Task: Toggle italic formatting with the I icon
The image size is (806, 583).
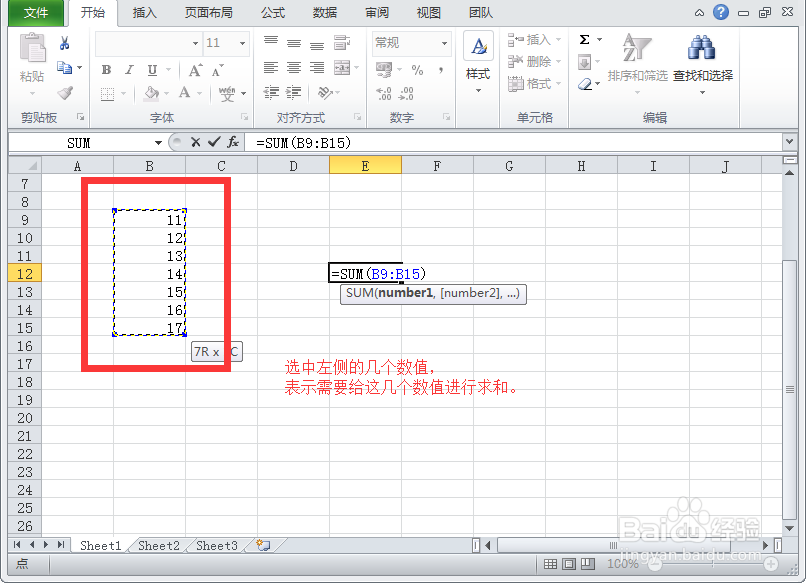Action: tap(129, 69)
